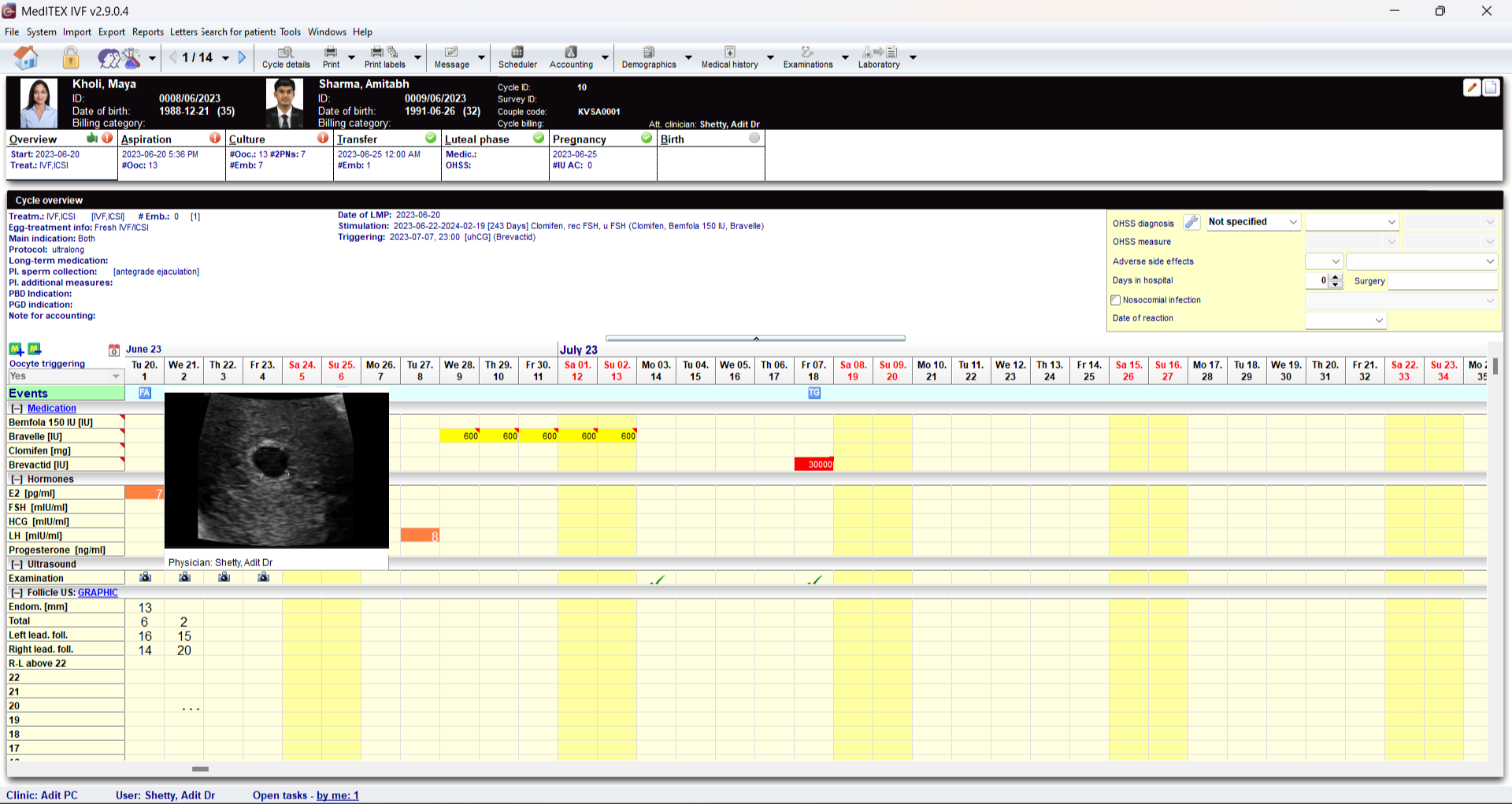The height and width of the screenshot is (804, 1512).
Task: Click the FA event marker on Tu 20
Action: pos(145,393)
